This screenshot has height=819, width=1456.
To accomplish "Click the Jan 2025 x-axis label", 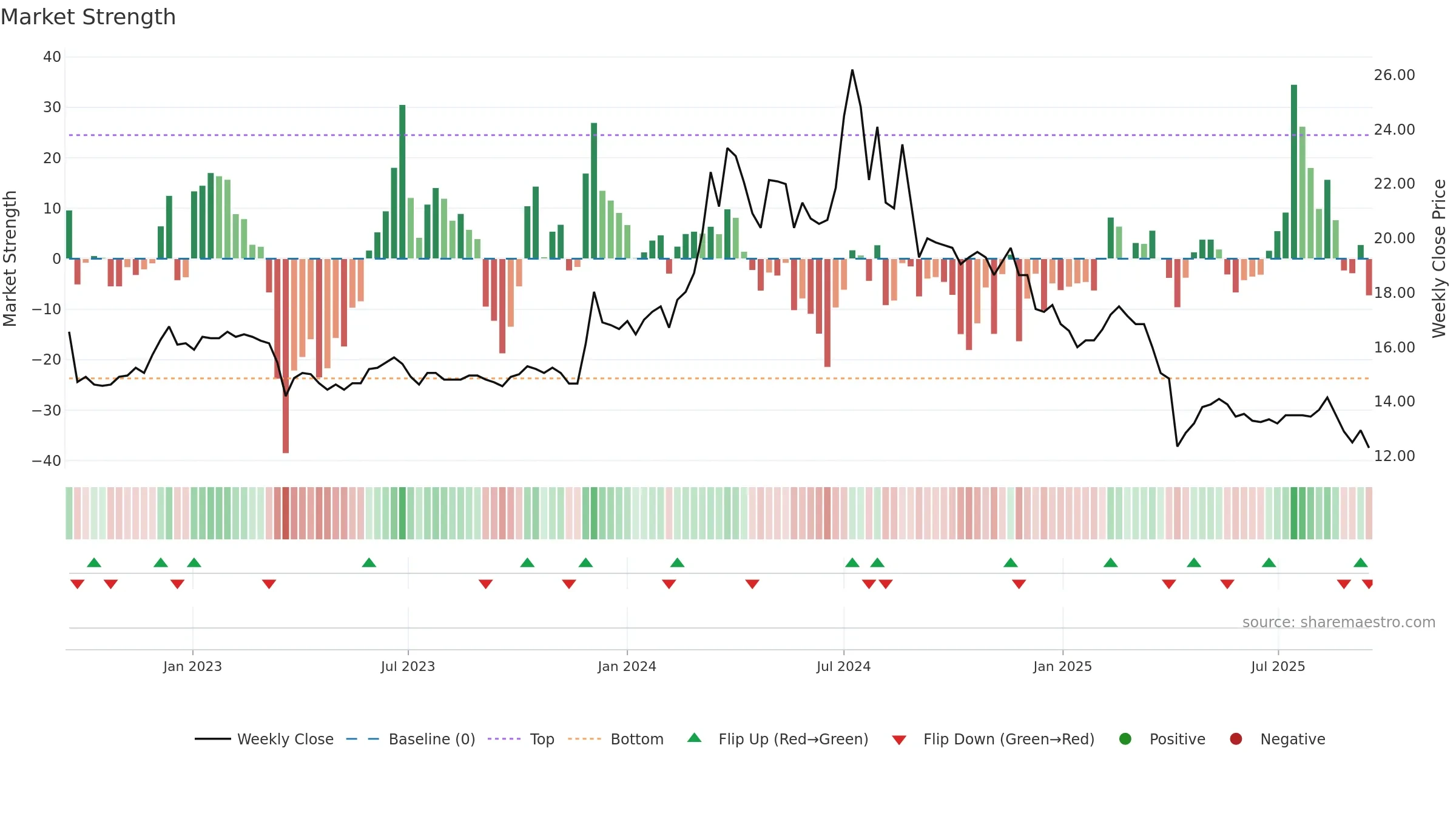I will [x=1062, y=666].
